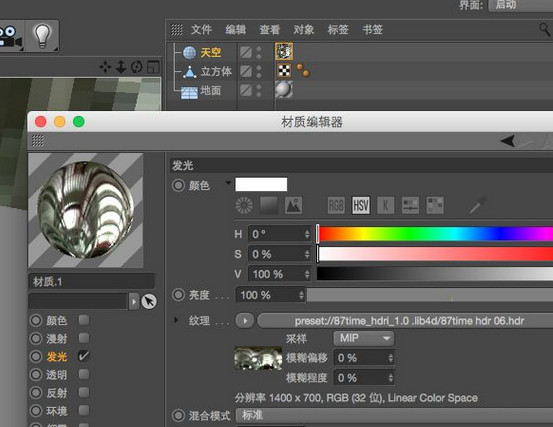Uncheck the 发光 channel checkbox
Screen dimensions: 553x427
(x=84, y=356)
